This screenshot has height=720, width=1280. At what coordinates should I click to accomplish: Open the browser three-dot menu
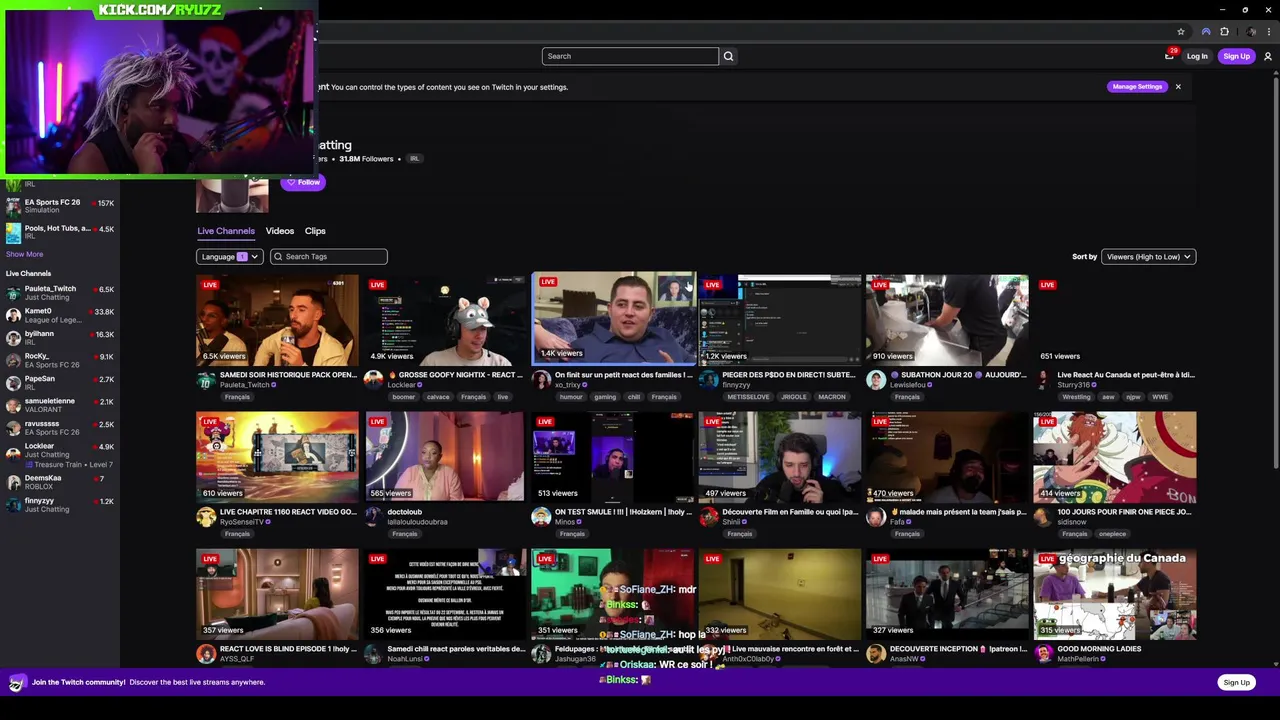coord(1268,32)
